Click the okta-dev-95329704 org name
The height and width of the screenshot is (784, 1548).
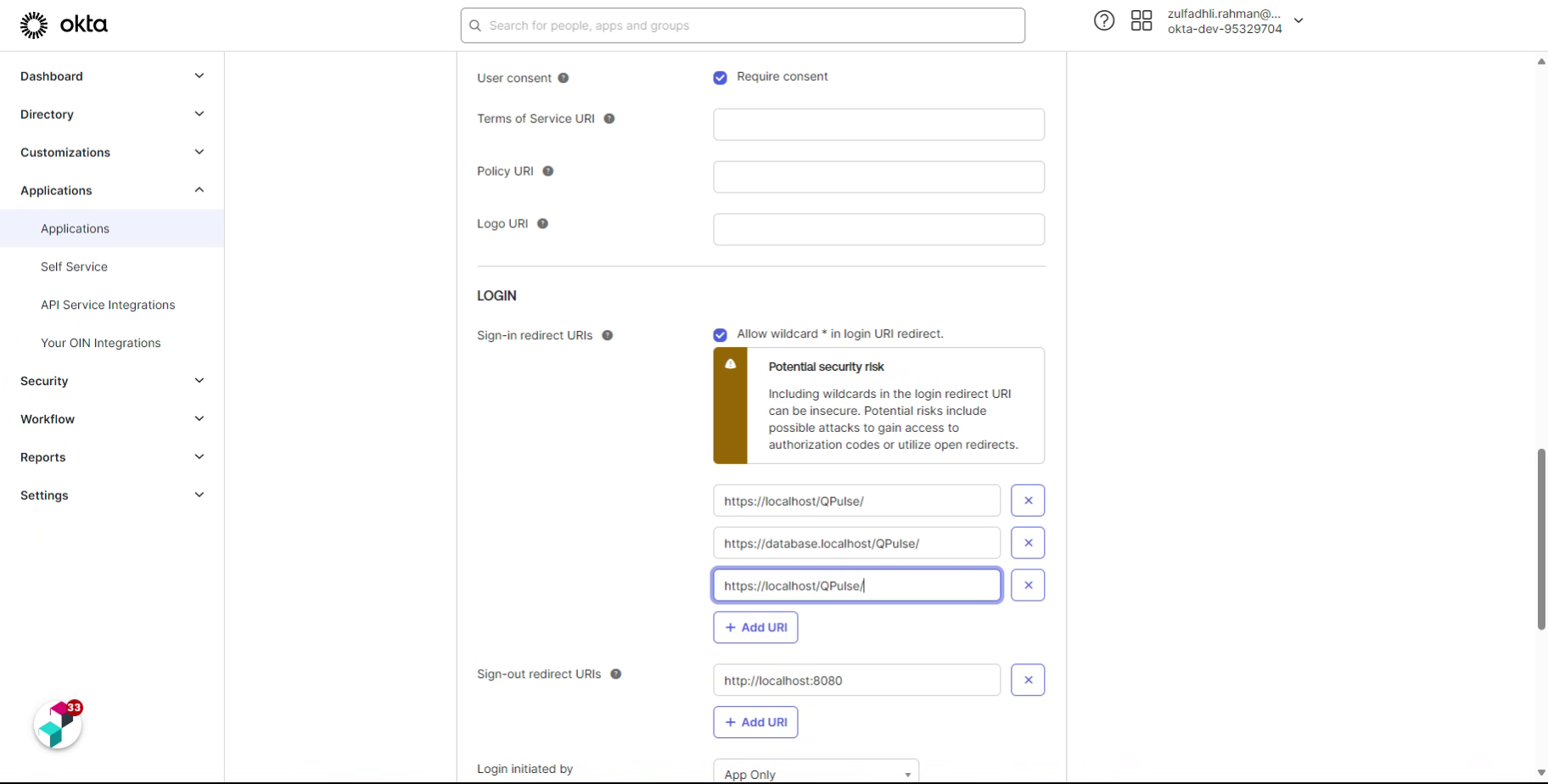1225,29
